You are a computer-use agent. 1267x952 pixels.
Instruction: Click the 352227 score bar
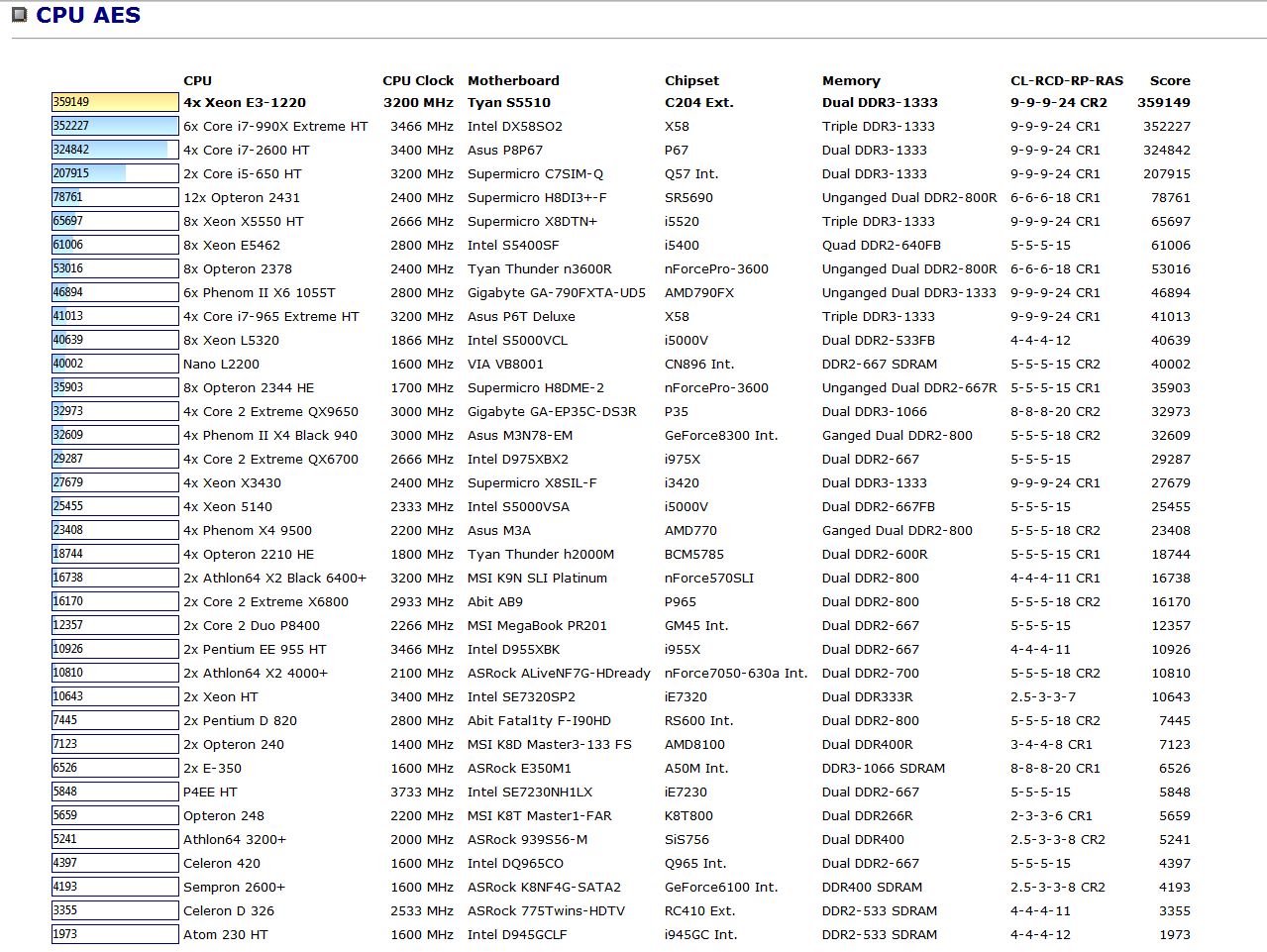point(115,126)
